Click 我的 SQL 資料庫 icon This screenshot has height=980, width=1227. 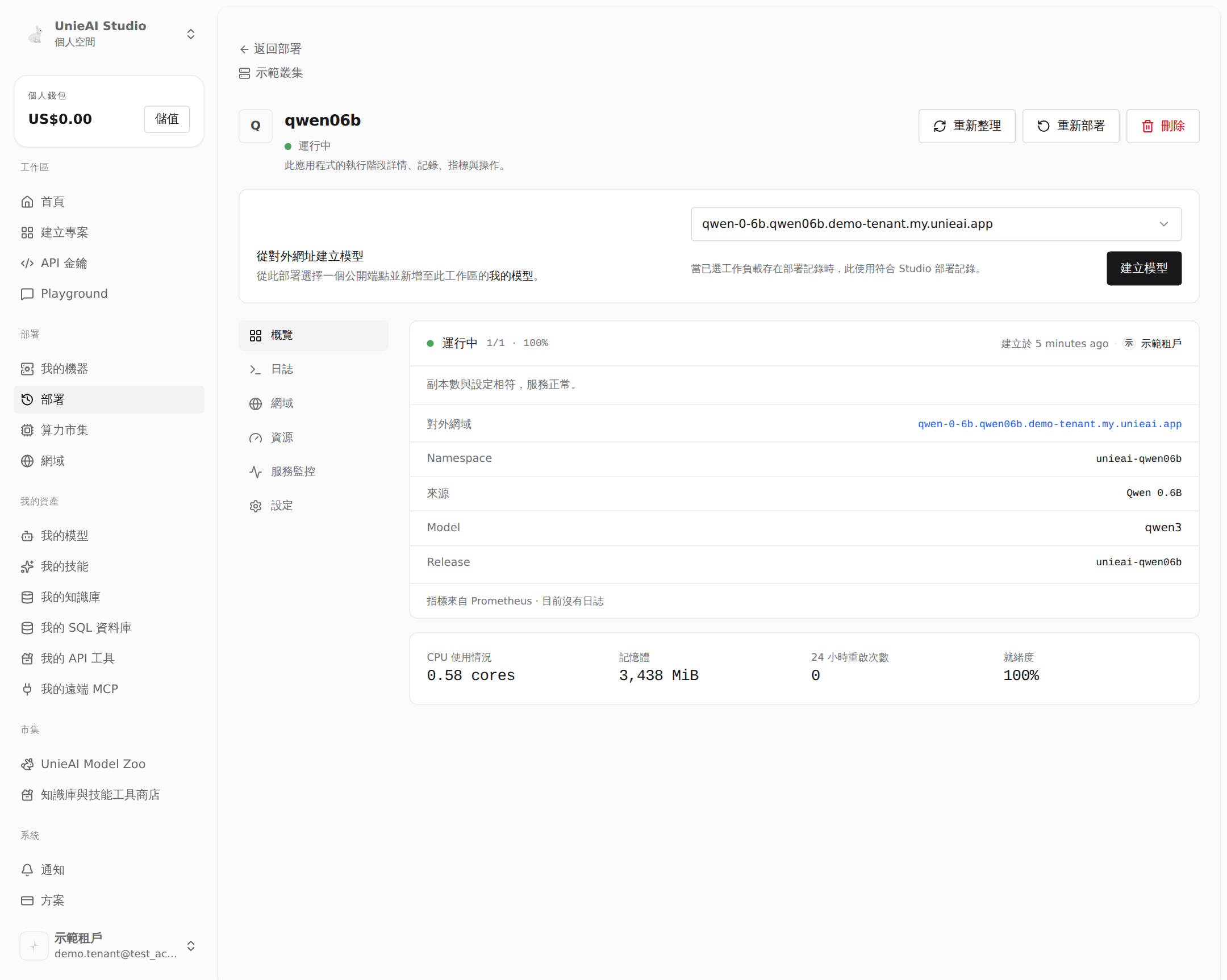pos(27,628)
